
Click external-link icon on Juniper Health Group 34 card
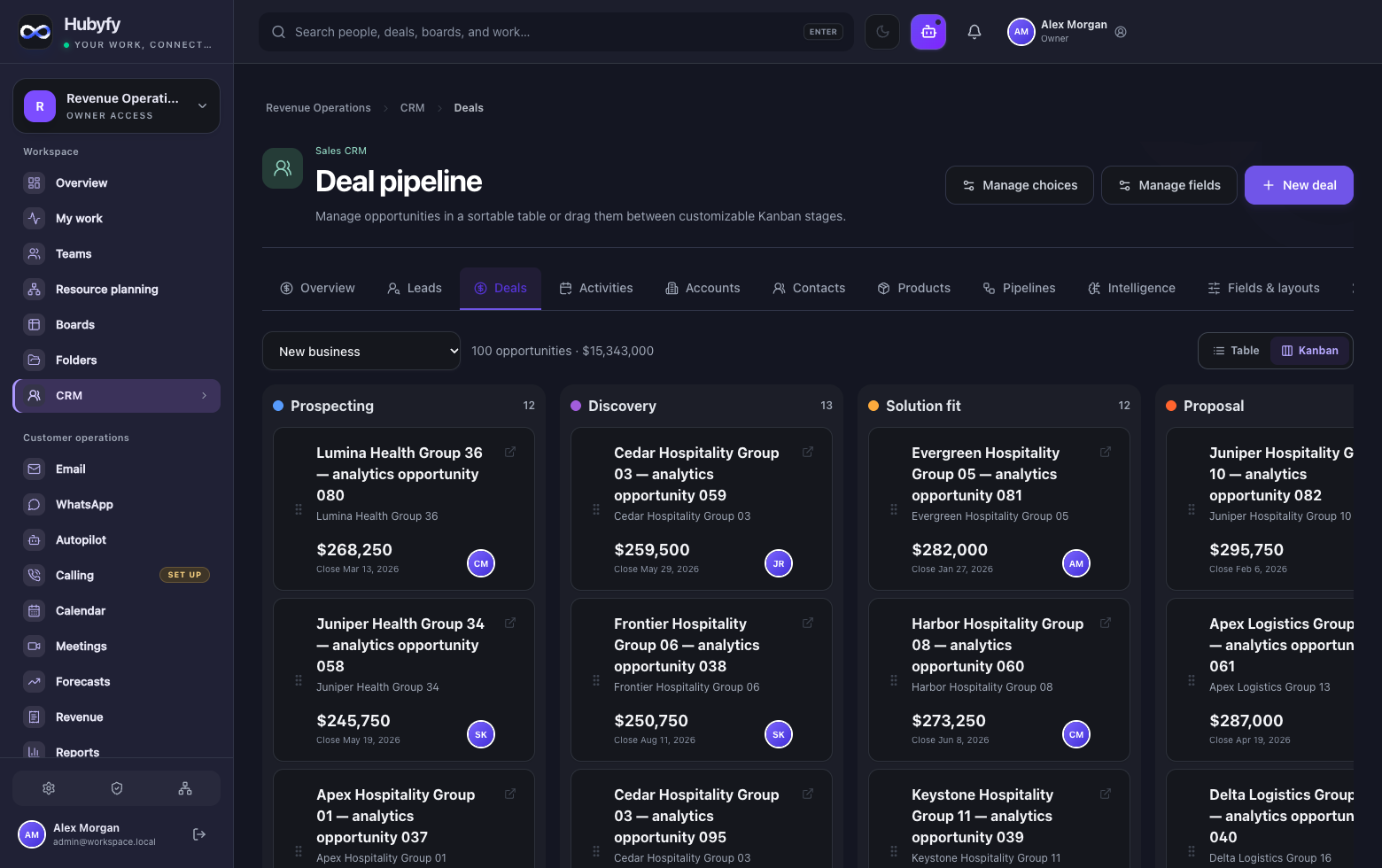510,623
